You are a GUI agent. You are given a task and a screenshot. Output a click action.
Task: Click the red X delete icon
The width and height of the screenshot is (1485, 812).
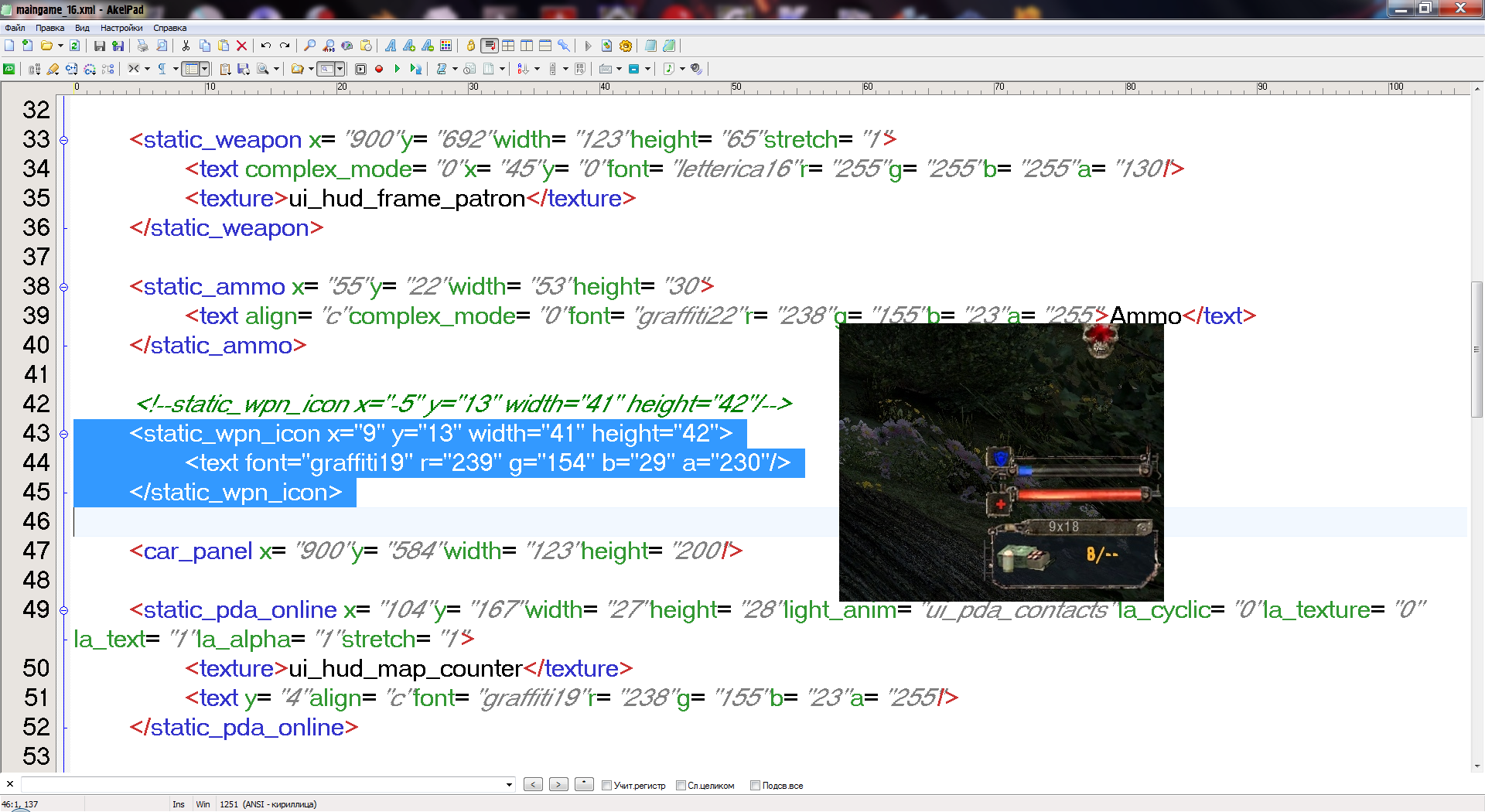241,46
